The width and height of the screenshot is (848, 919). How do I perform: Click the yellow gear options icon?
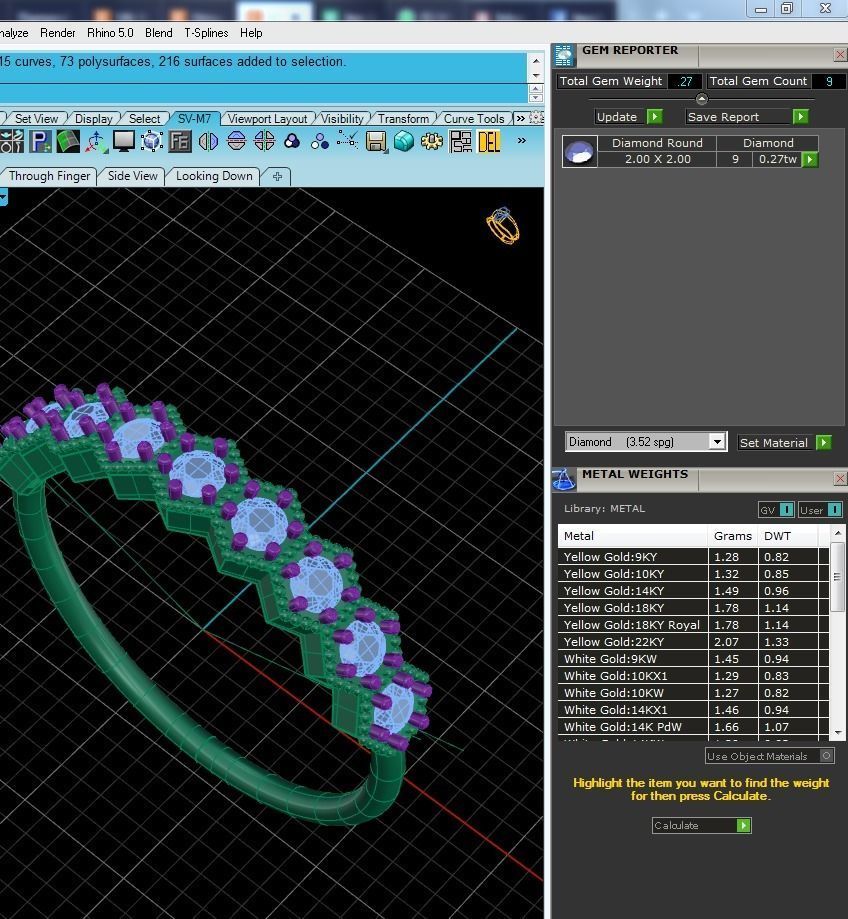coord(432,142)
